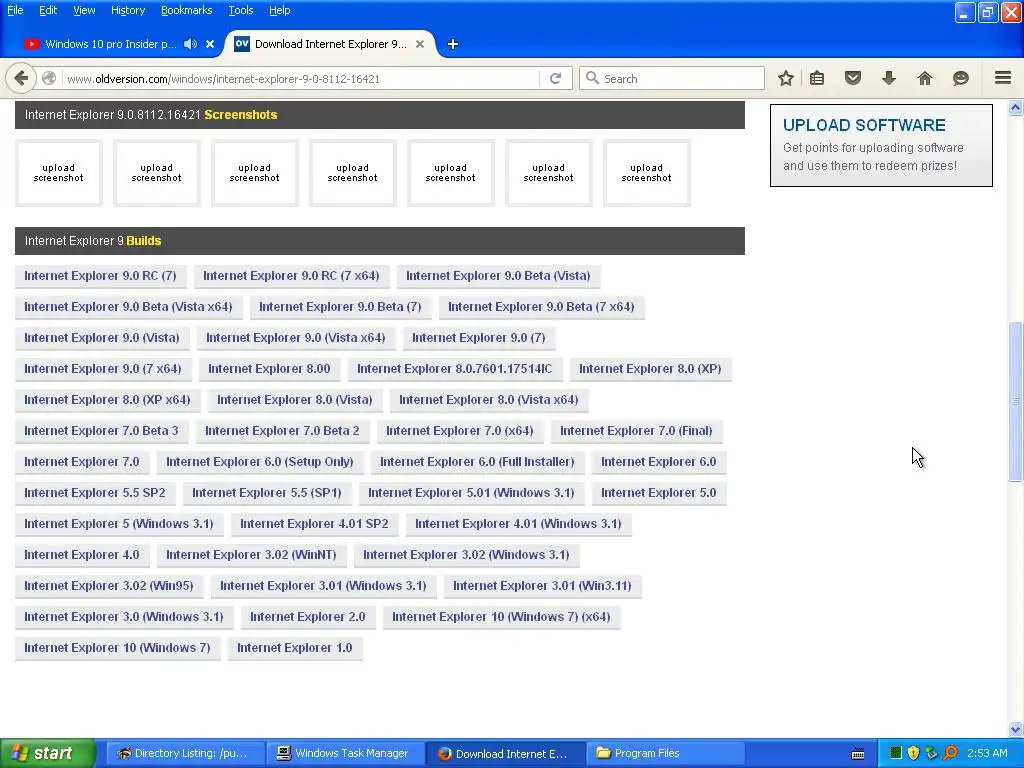Open Internet Explorer 6.0 (Full Installer) link
The width and height of the screenshot is (1024, 768).
pos(477,462)
